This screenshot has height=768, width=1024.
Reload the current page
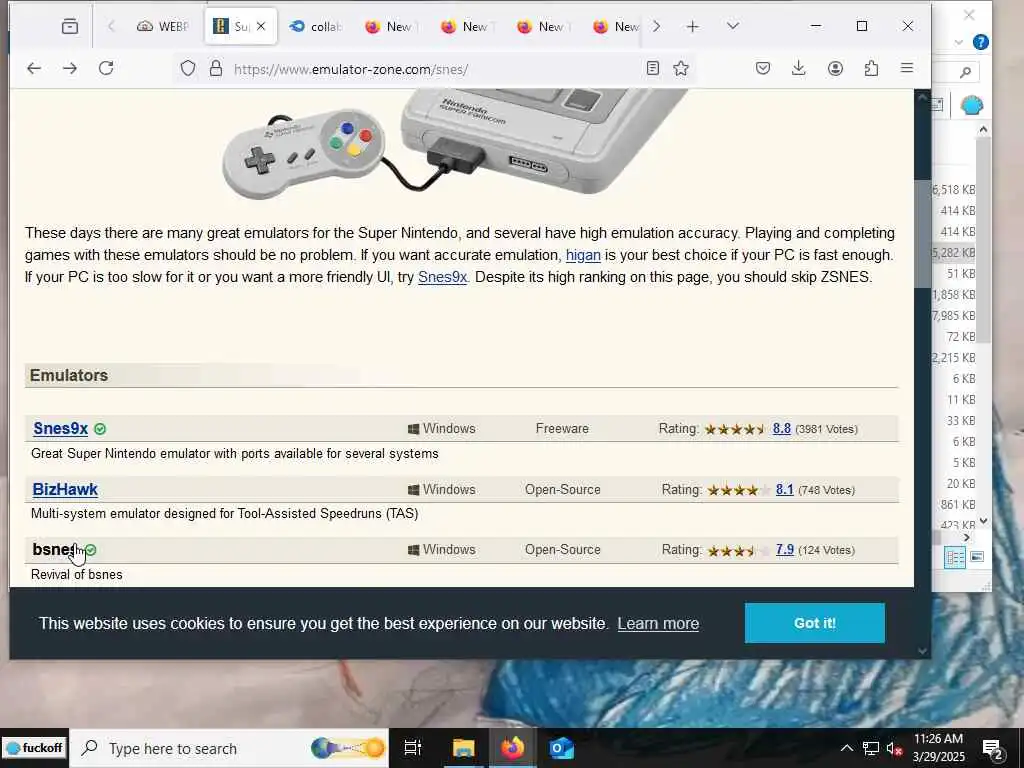tap(106, 68)
